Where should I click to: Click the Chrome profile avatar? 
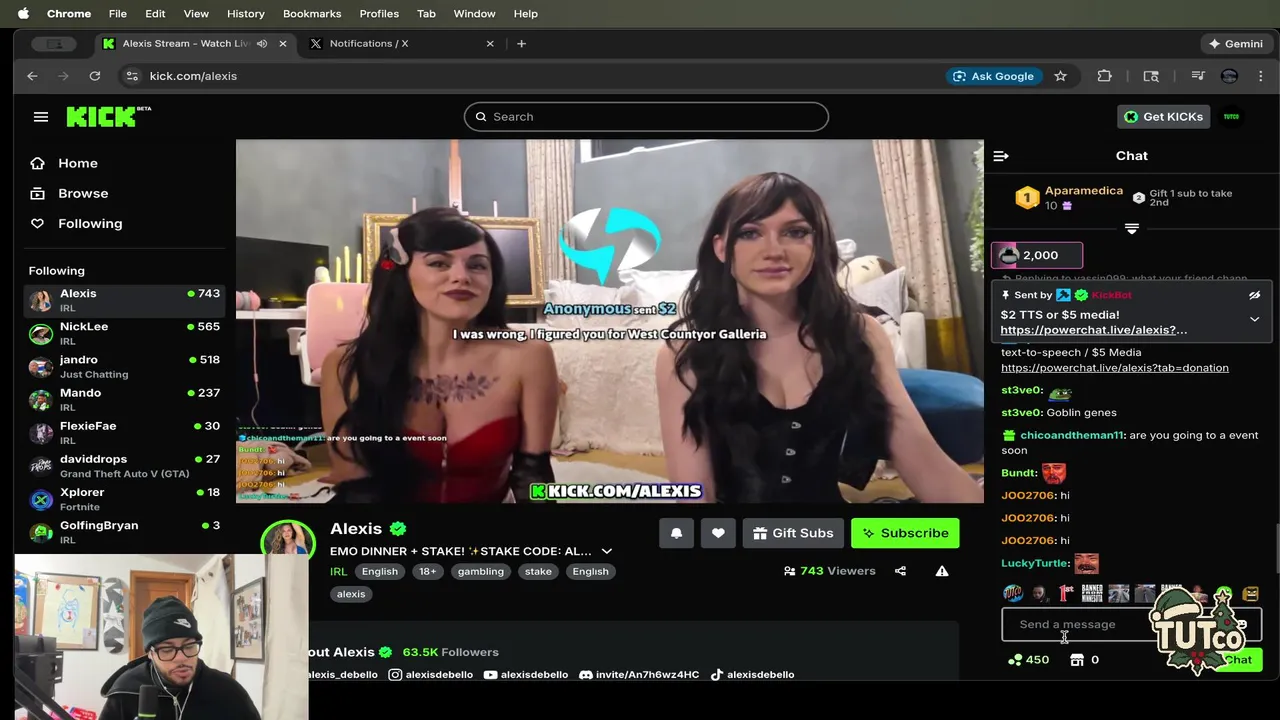click(x=1229, y=76)
